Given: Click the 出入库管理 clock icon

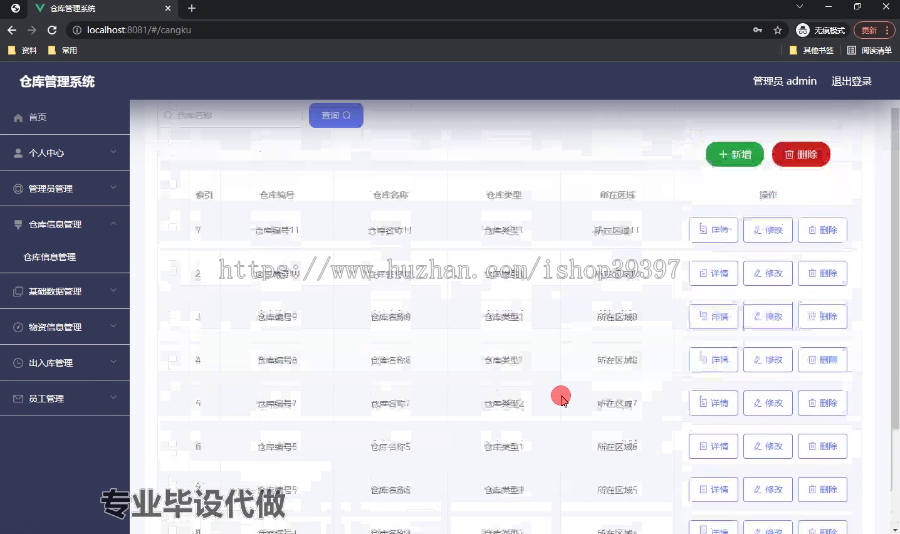Looking at the screenshot, I should point(18,363).
